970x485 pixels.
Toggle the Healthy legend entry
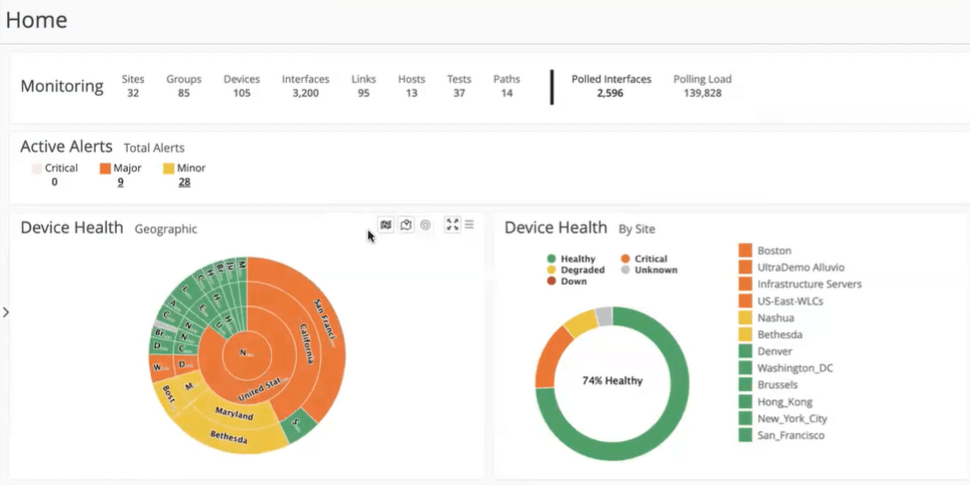[x=572, y=259]
